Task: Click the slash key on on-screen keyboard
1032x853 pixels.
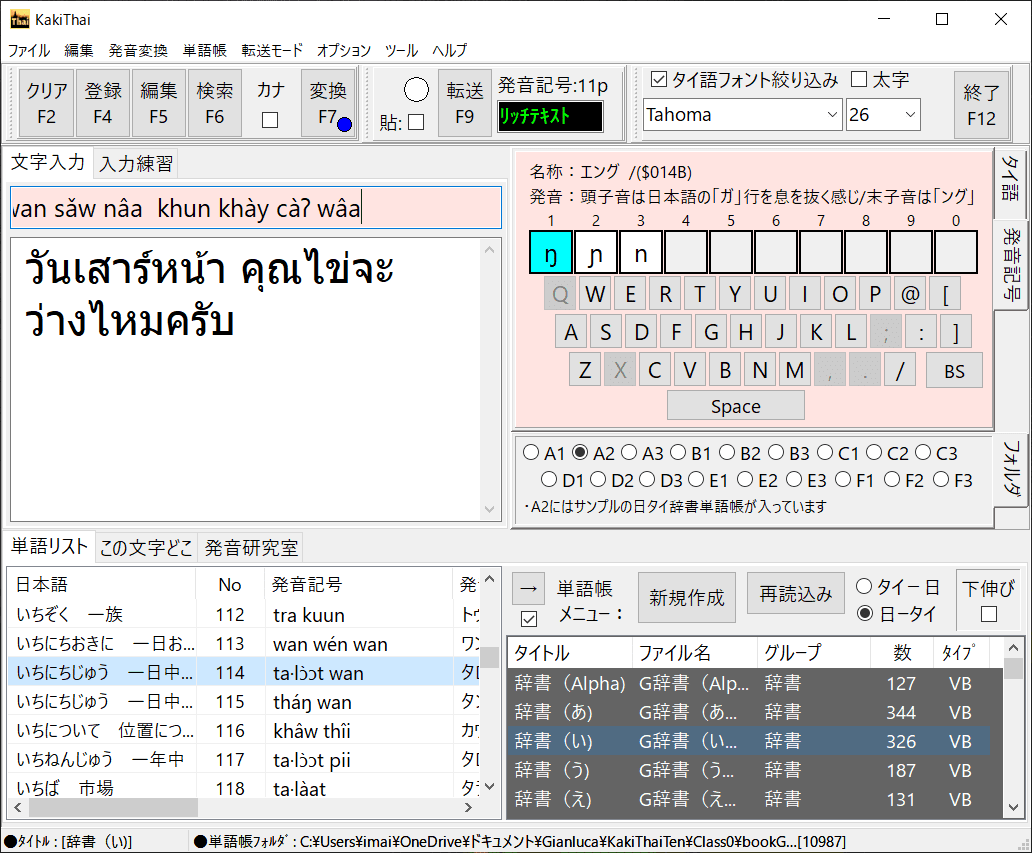Action: (900, 371)
